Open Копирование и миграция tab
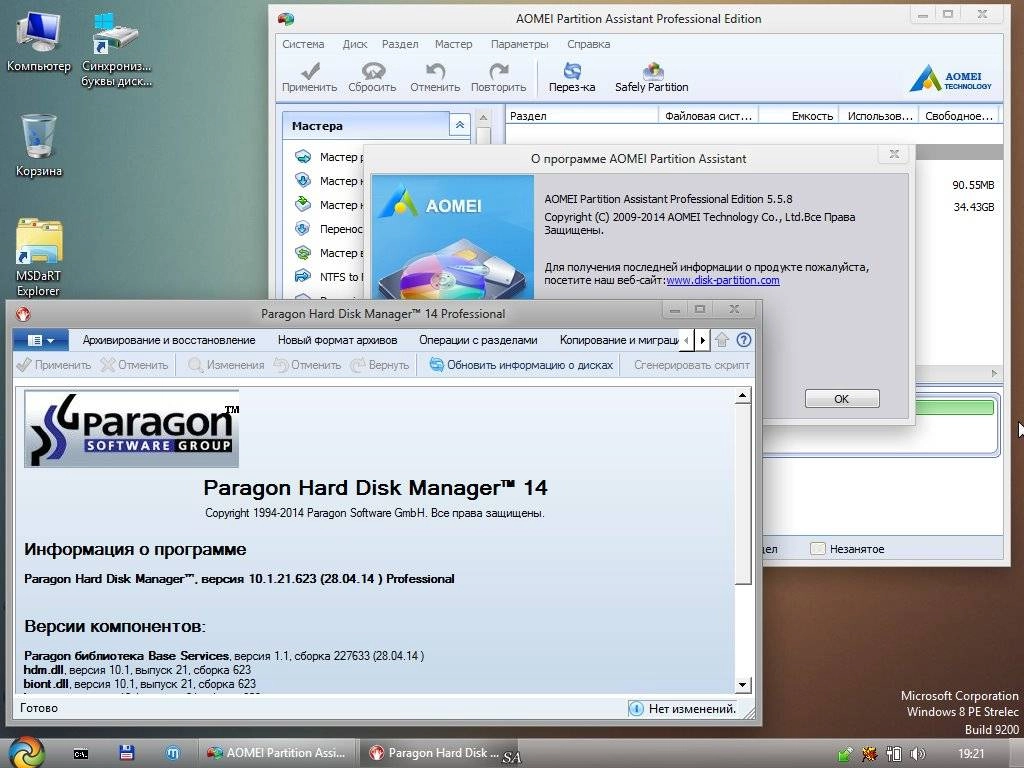Screen dimensions: 1024x768 (x=618, y=340)
